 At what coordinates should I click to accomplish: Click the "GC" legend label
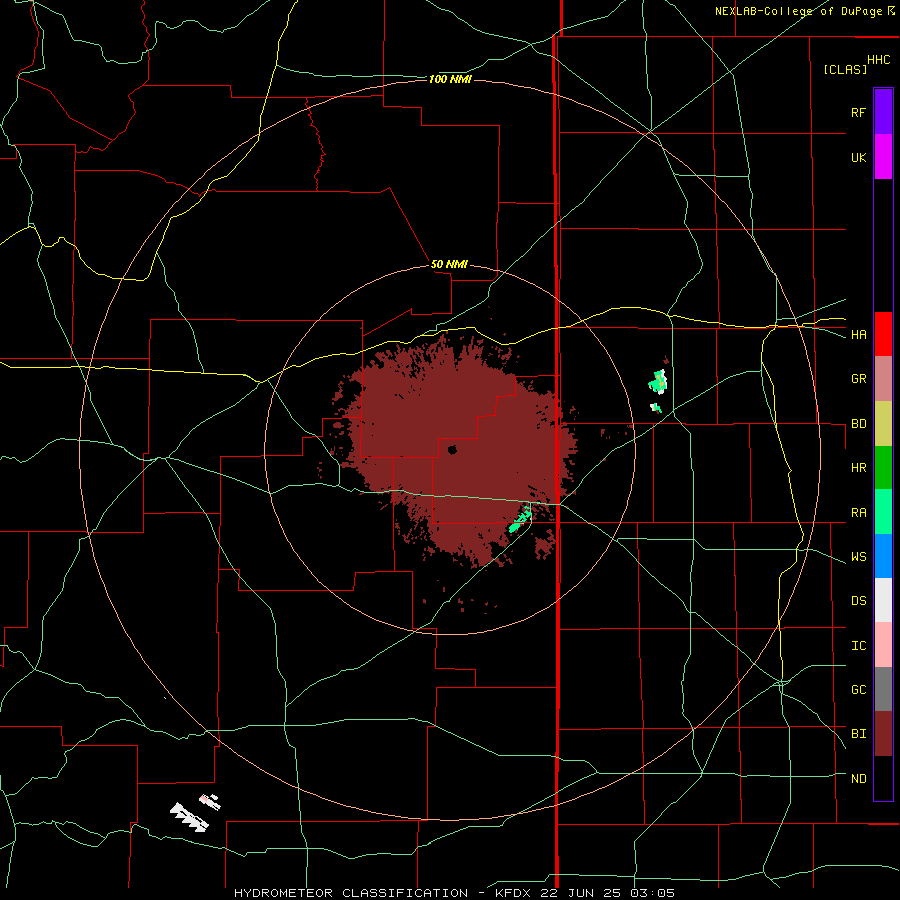(858, 689)
